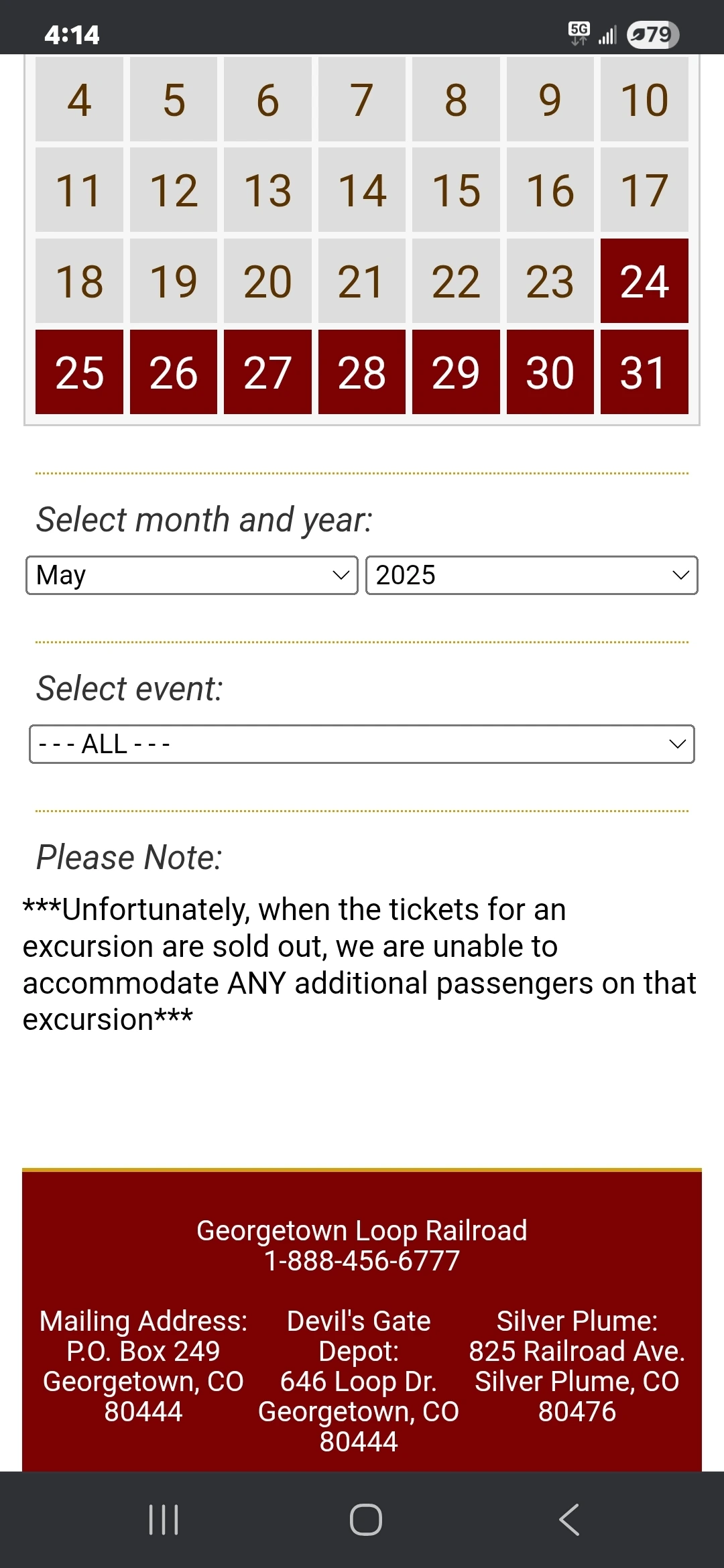Tap the Silver Plume address
Image resolution: width=724 pixels, height=1568 pixels.
[577, 1366]
